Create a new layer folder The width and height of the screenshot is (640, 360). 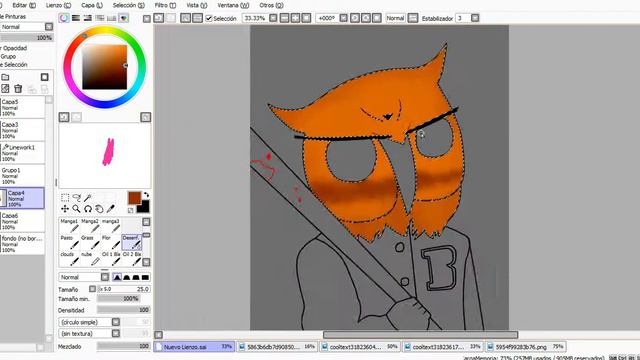(5, 77)
